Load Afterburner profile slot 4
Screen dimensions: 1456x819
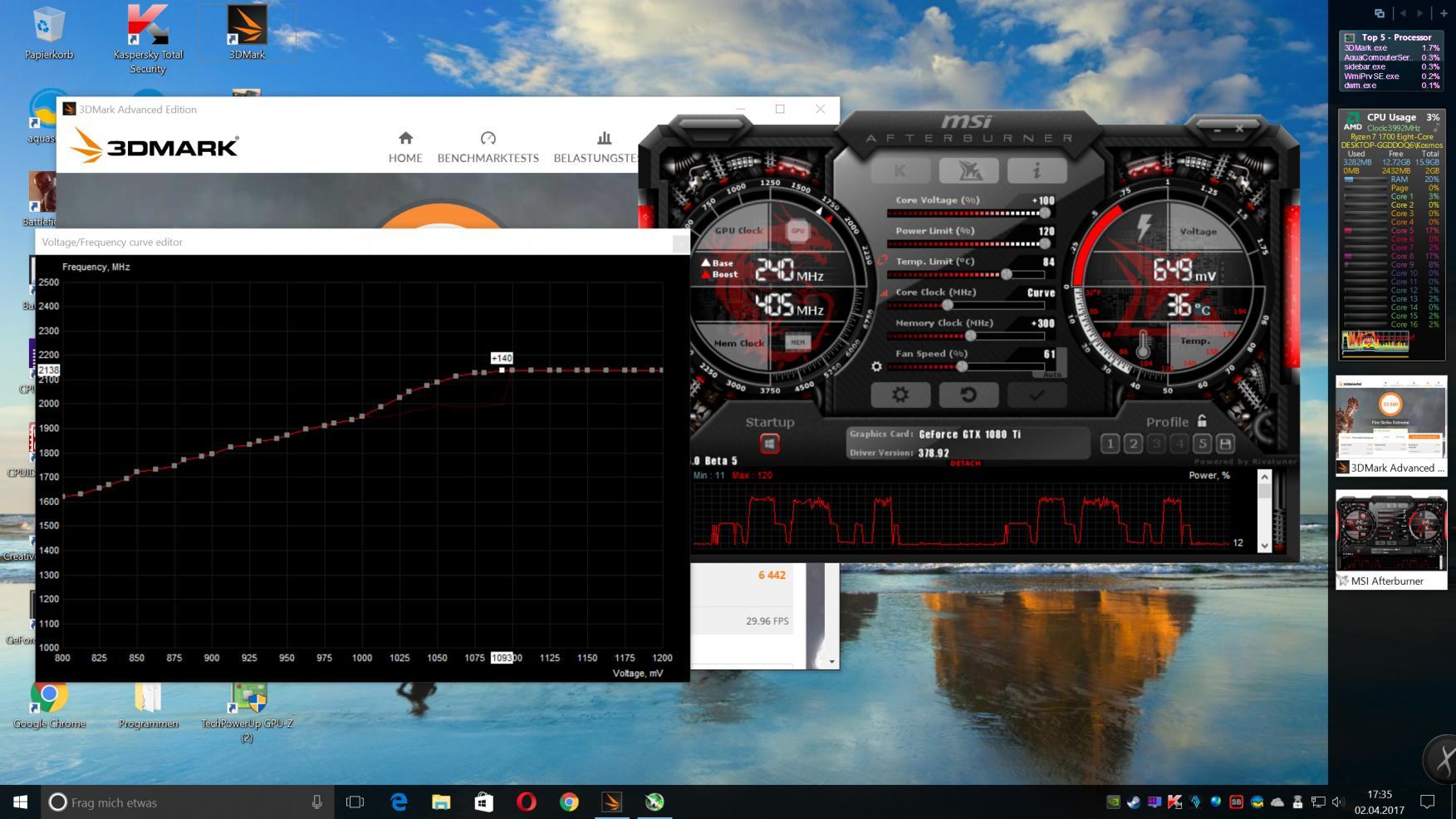(1179, 444)
